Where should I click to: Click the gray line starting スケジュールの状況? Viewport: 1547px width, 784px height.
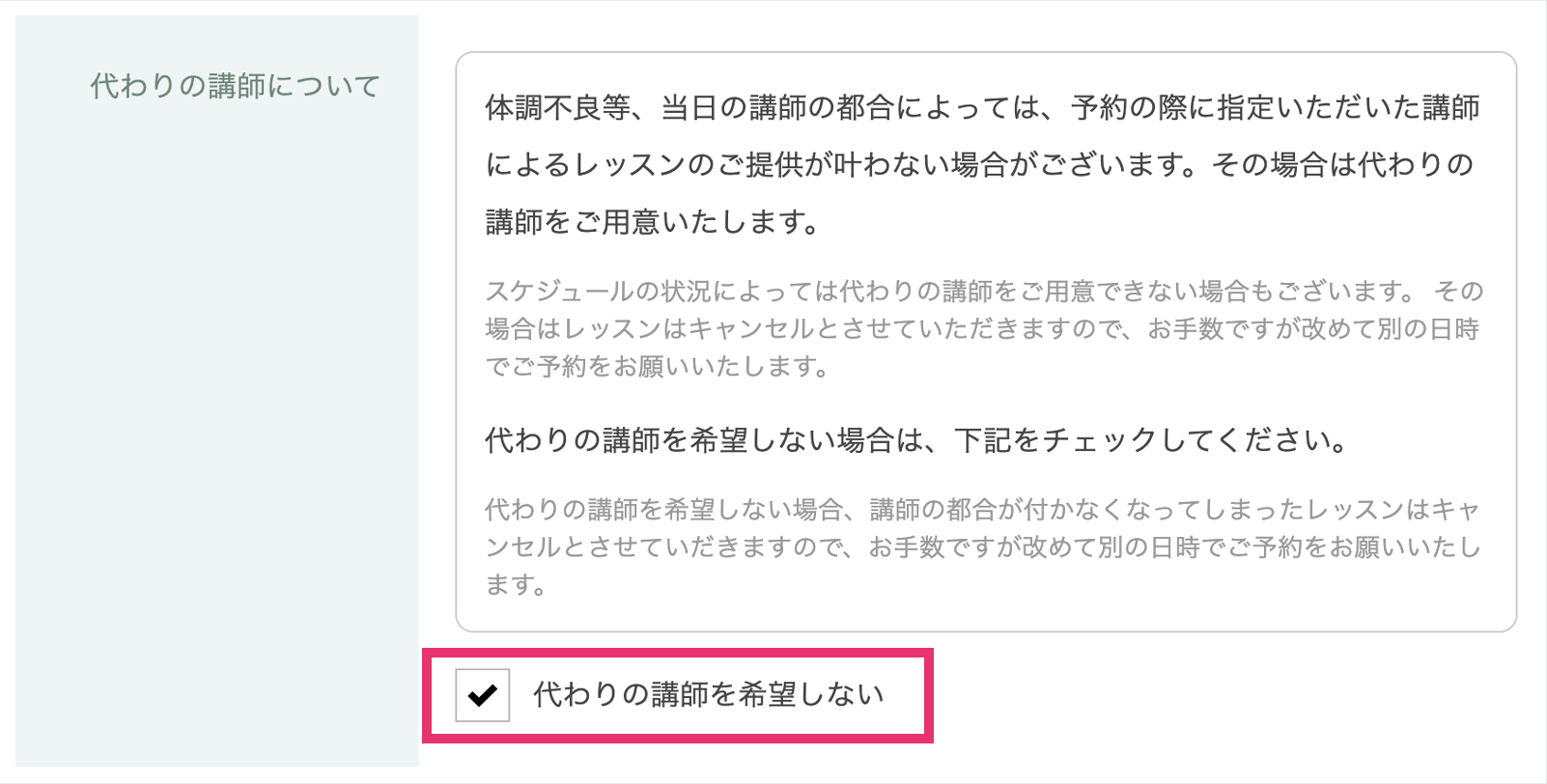coord(984,291)
